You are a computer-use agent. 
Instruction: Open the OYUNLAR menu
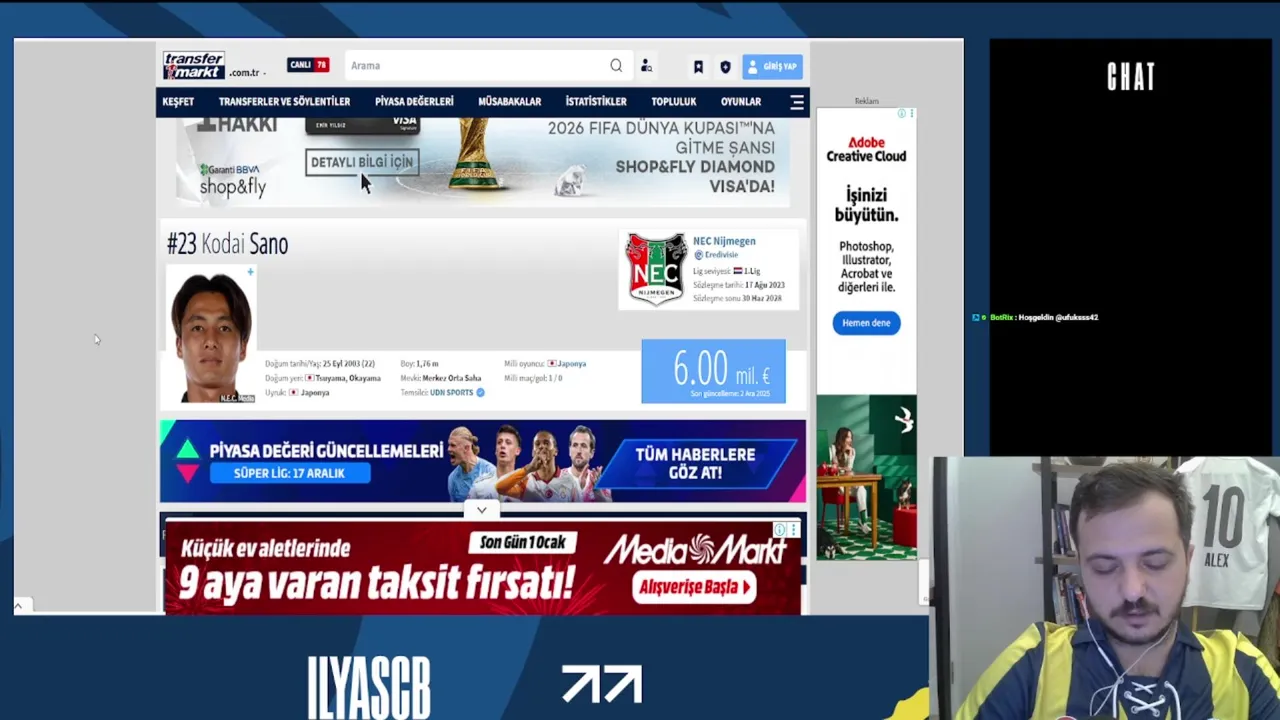pyautogui.click(x=741, y=101)
